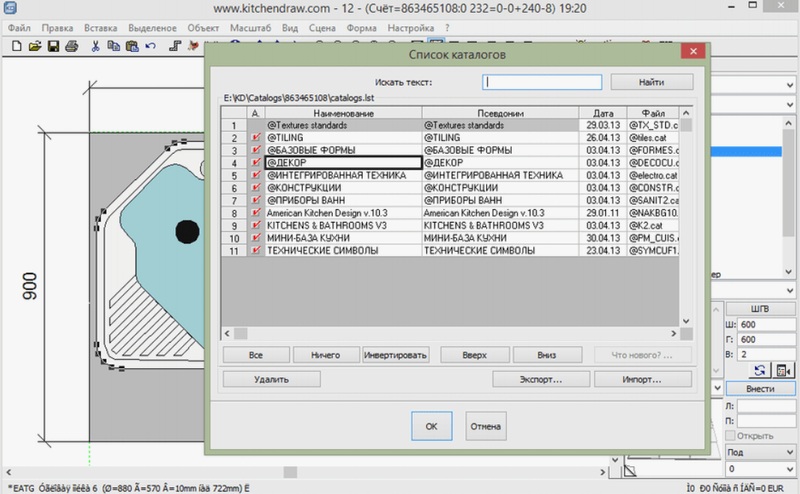Deselect all with Ничего button
Viewport: 800px width, 494px height.
(x=326, y=355)
